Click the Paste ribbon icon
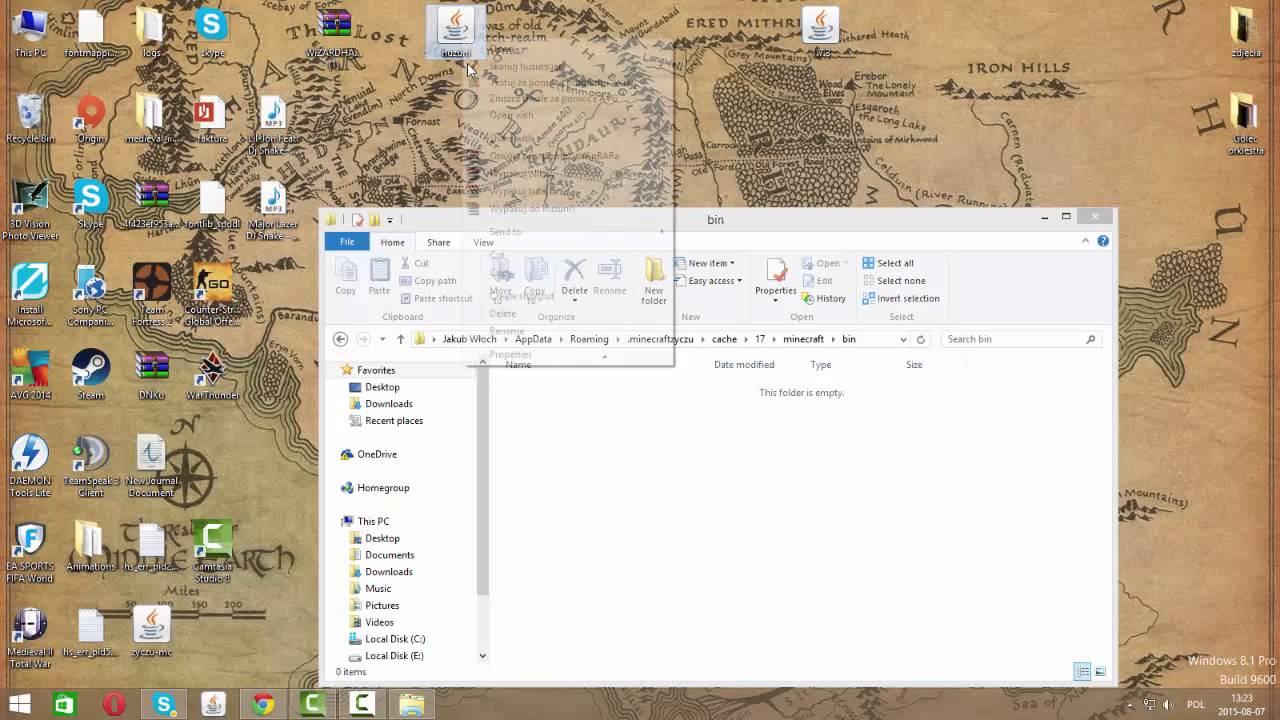This screenshot has width=1280, height=720. click(x=379, y=277)
